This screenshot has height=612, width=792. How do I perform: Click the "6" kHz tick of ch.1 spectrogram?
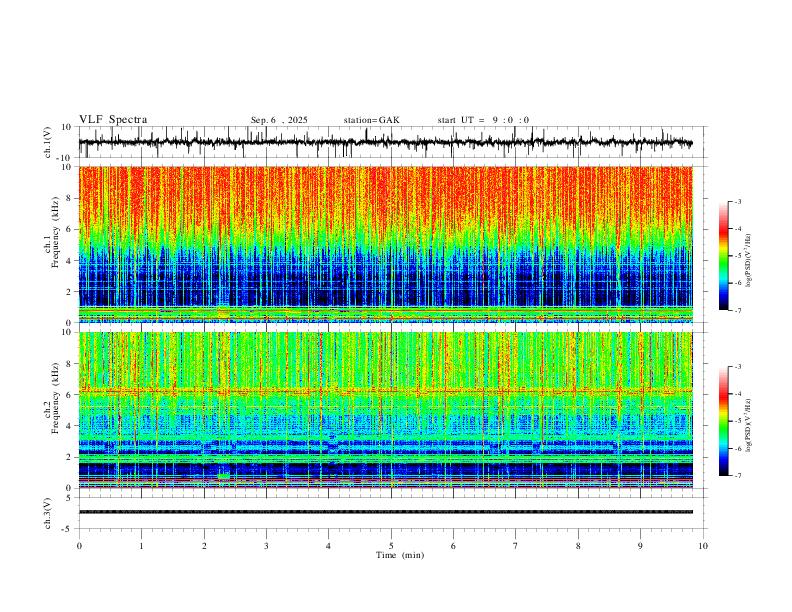coord(70,229)
